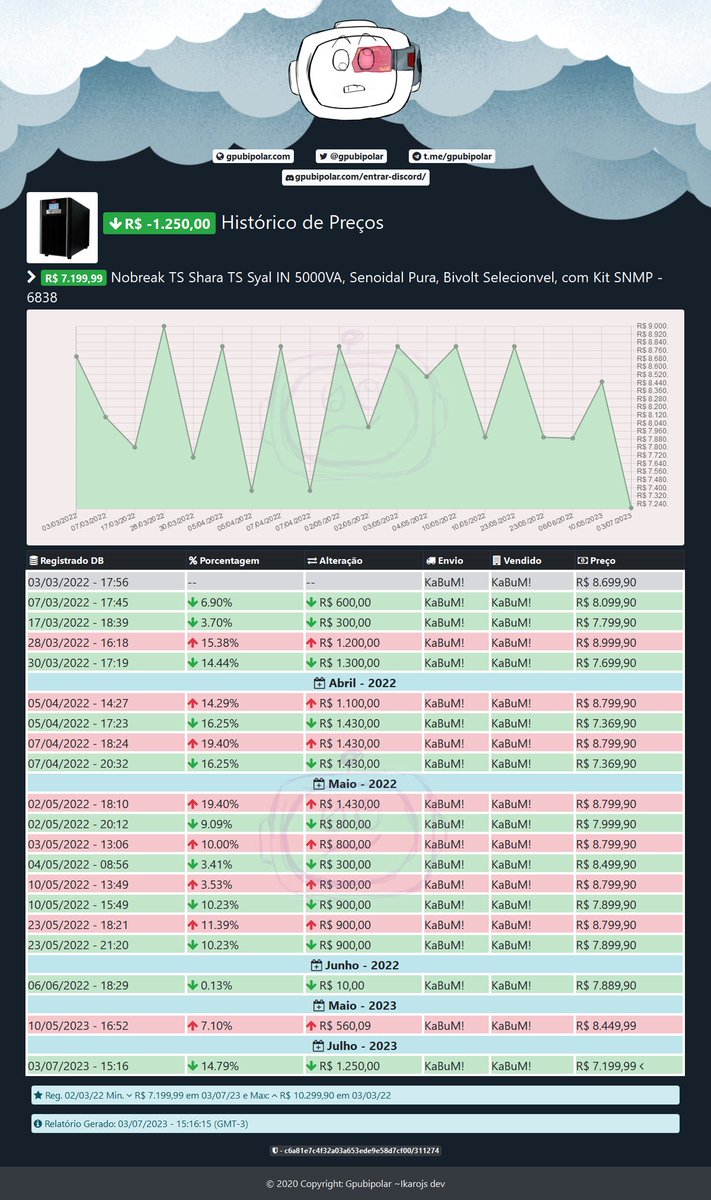This screenshot has height=1200, width=711.
Task: Click the price history chart's highest peak point
Action: (164, 326)
